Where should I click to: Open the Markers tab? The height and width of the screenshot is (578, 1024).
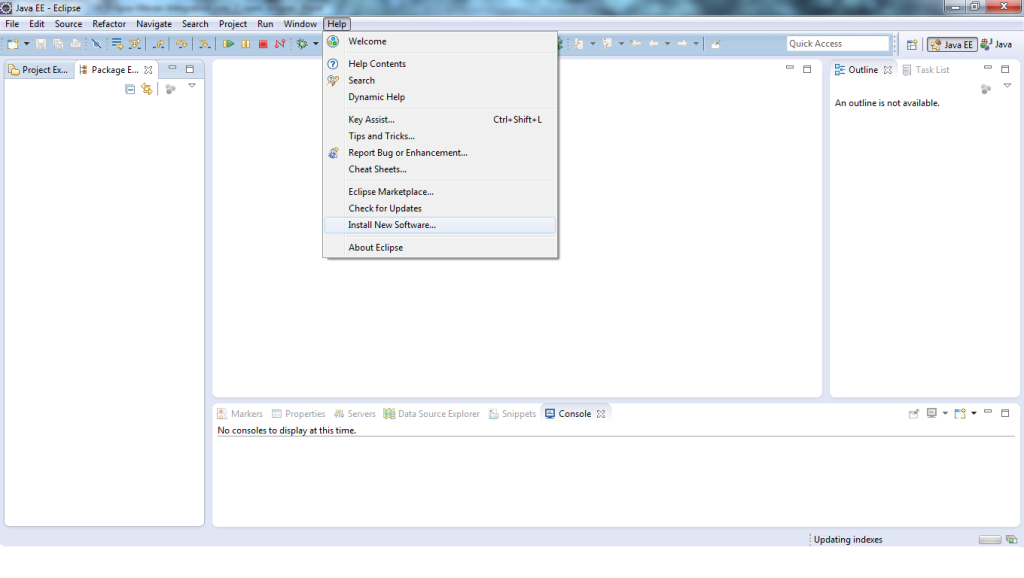(240, 413)
